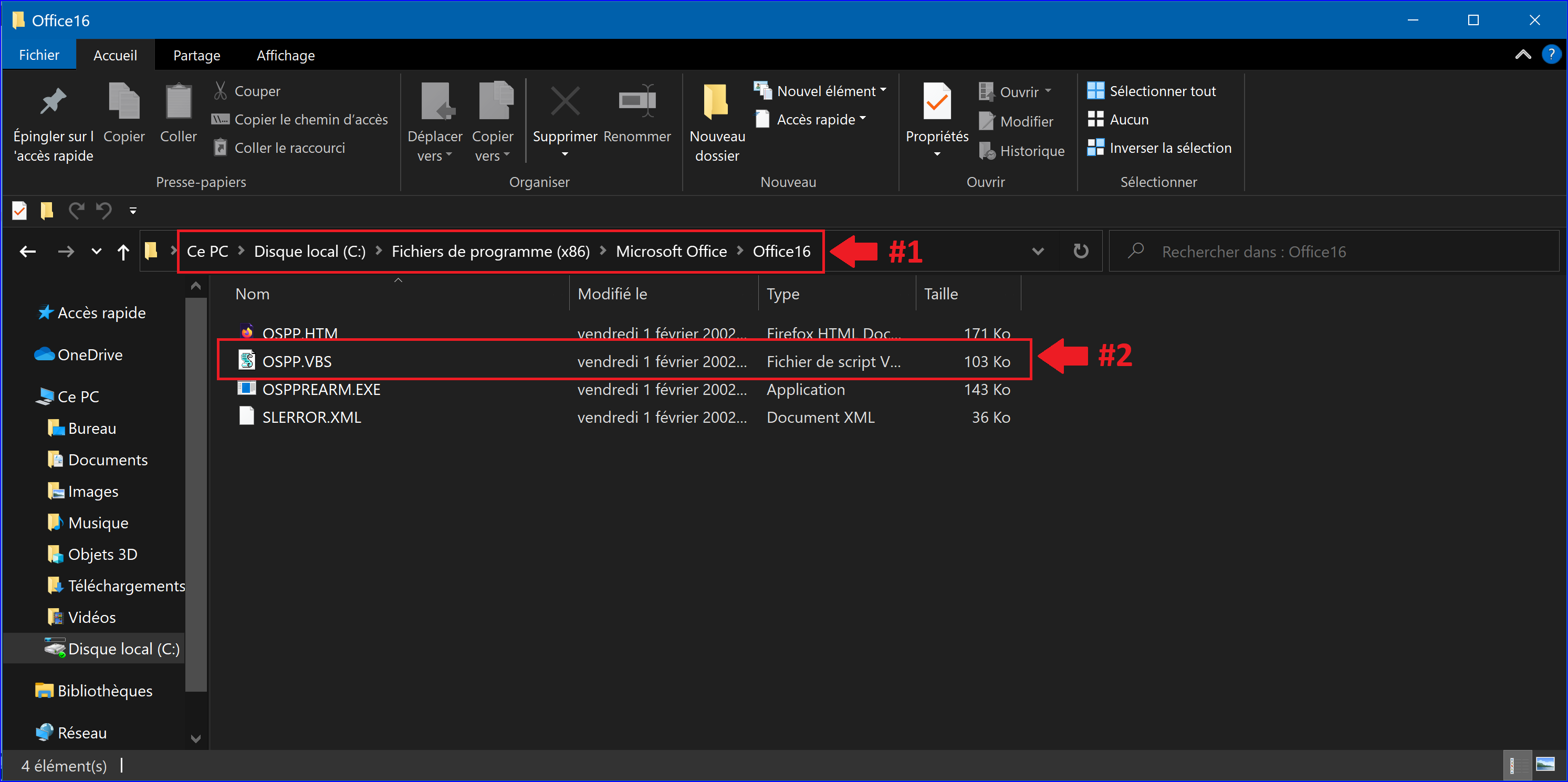This screenshot has height=782, width=1568.
Task: Open Bibliothèques in navigation pane
Action: point(93,691)
